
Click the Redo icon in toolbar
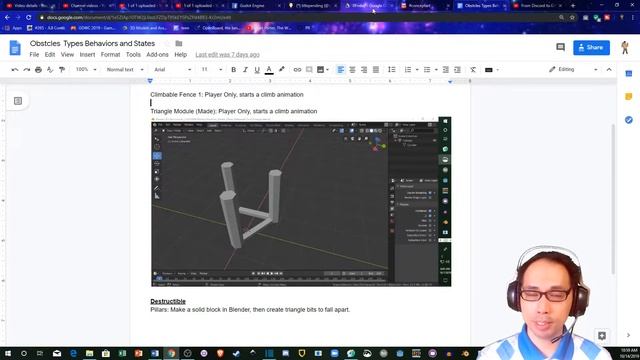27,70
